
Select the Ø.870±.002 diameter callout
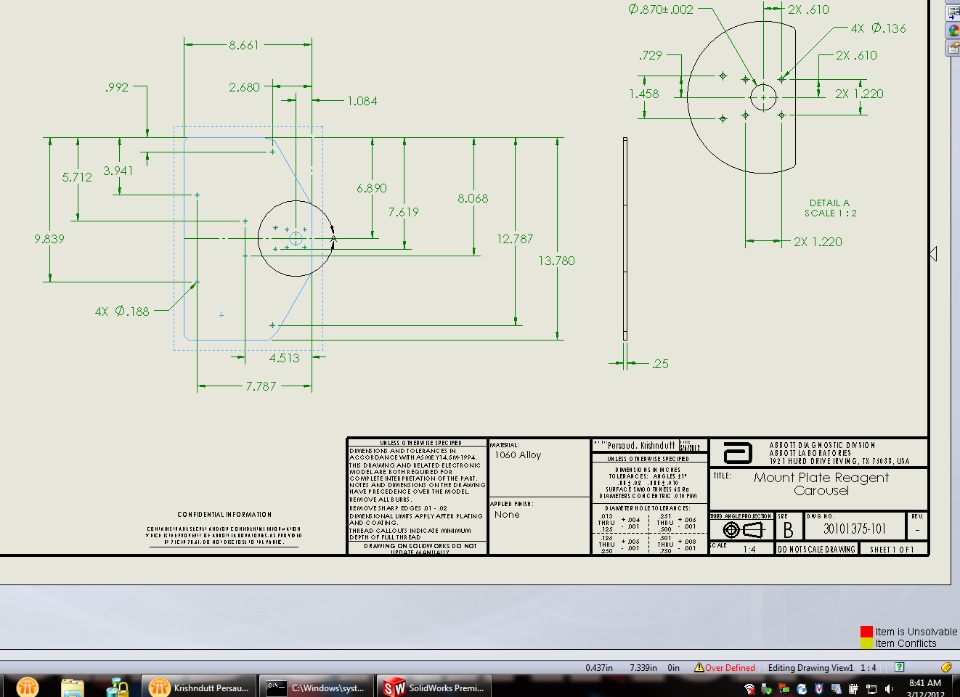[661, 9]
